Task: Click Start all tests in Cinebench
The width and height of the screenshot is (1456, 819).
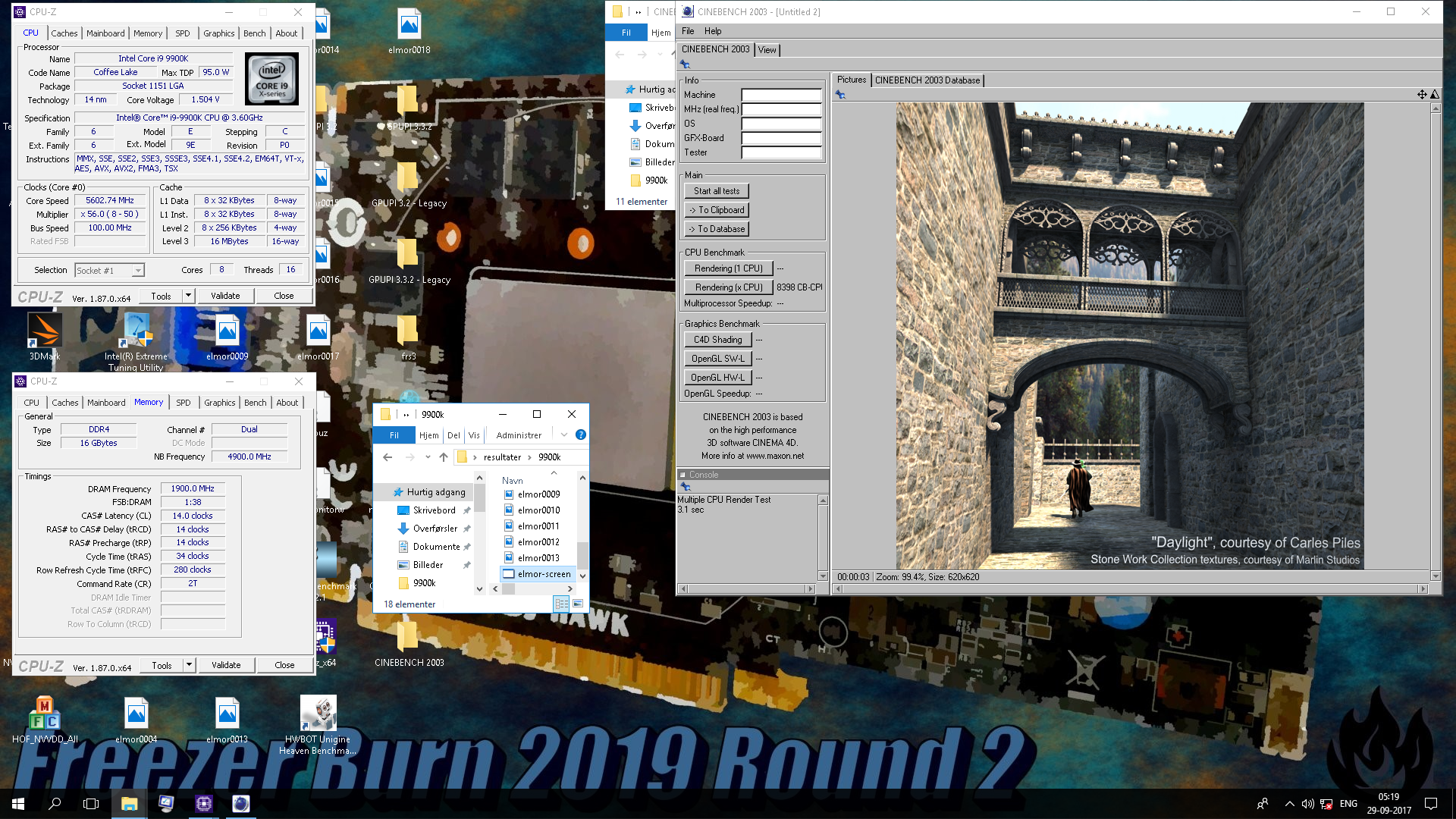Action: (717, 191)
